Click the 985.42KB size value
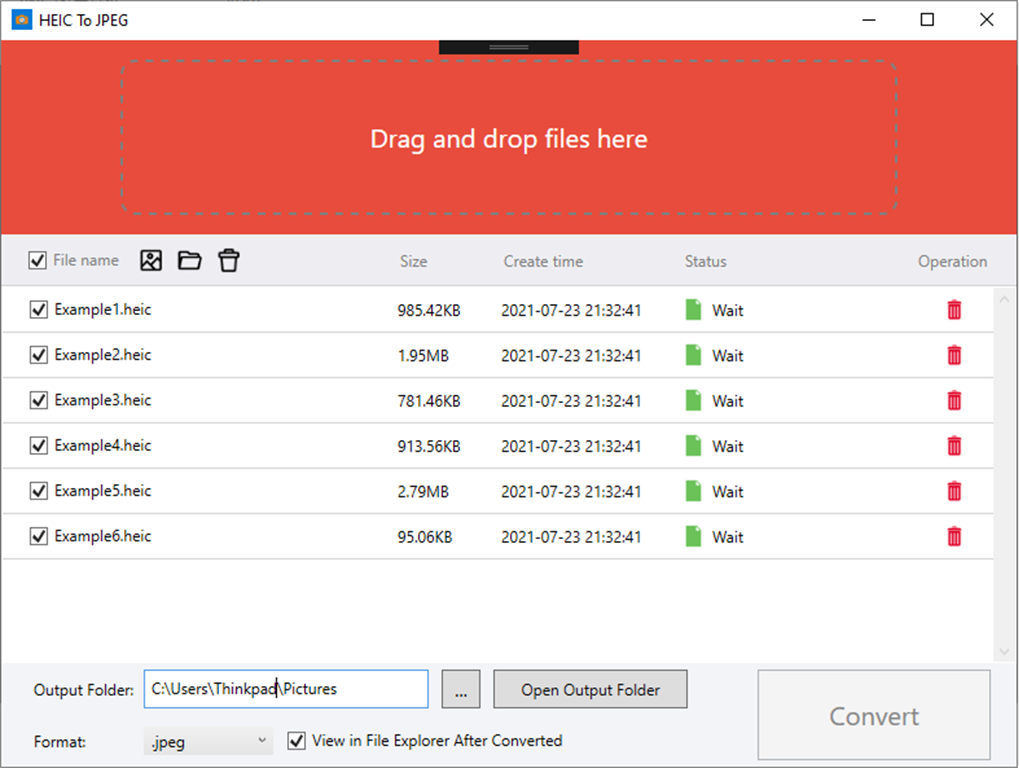This screenshot has width=1019, height=768. pyautogui.click(x=429, y=311)
